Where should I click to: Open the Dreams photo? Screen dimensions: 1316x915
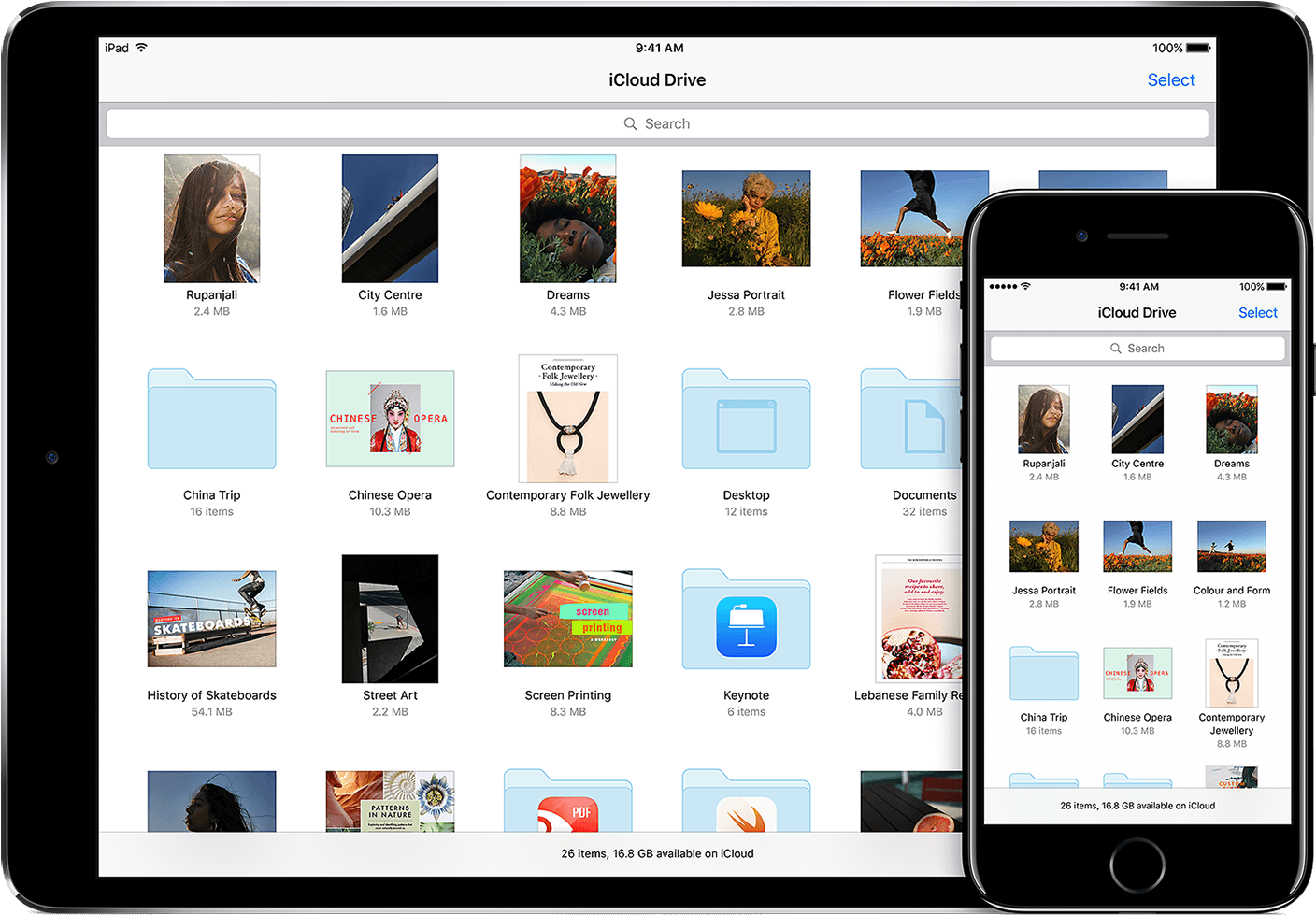(567, 218)
